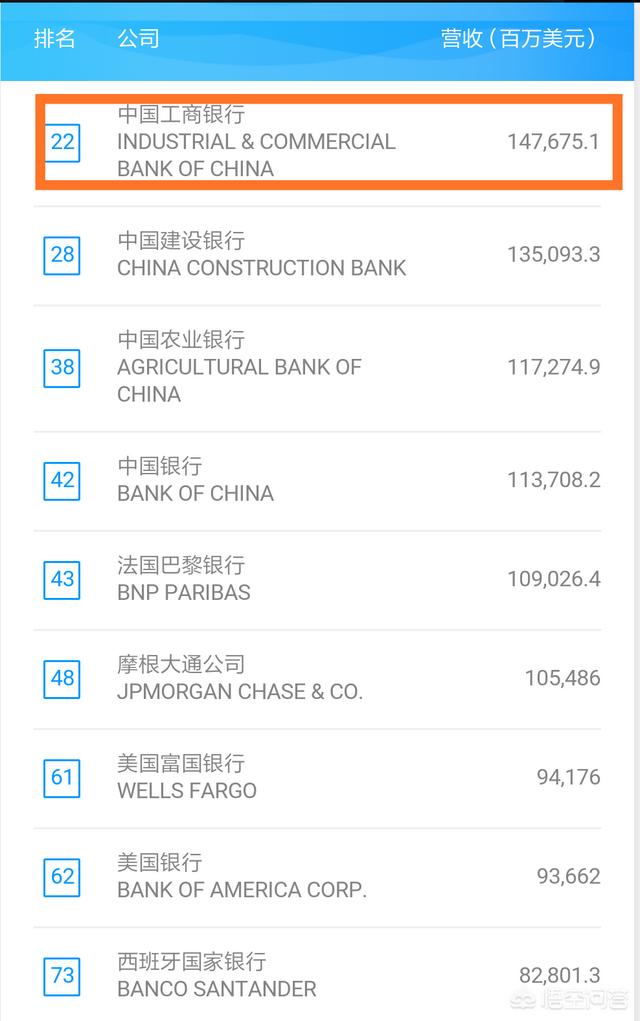Viewport: 640px width, 1021px height.
Task: Click the rank 22 badge
Action: coord(62,142)
